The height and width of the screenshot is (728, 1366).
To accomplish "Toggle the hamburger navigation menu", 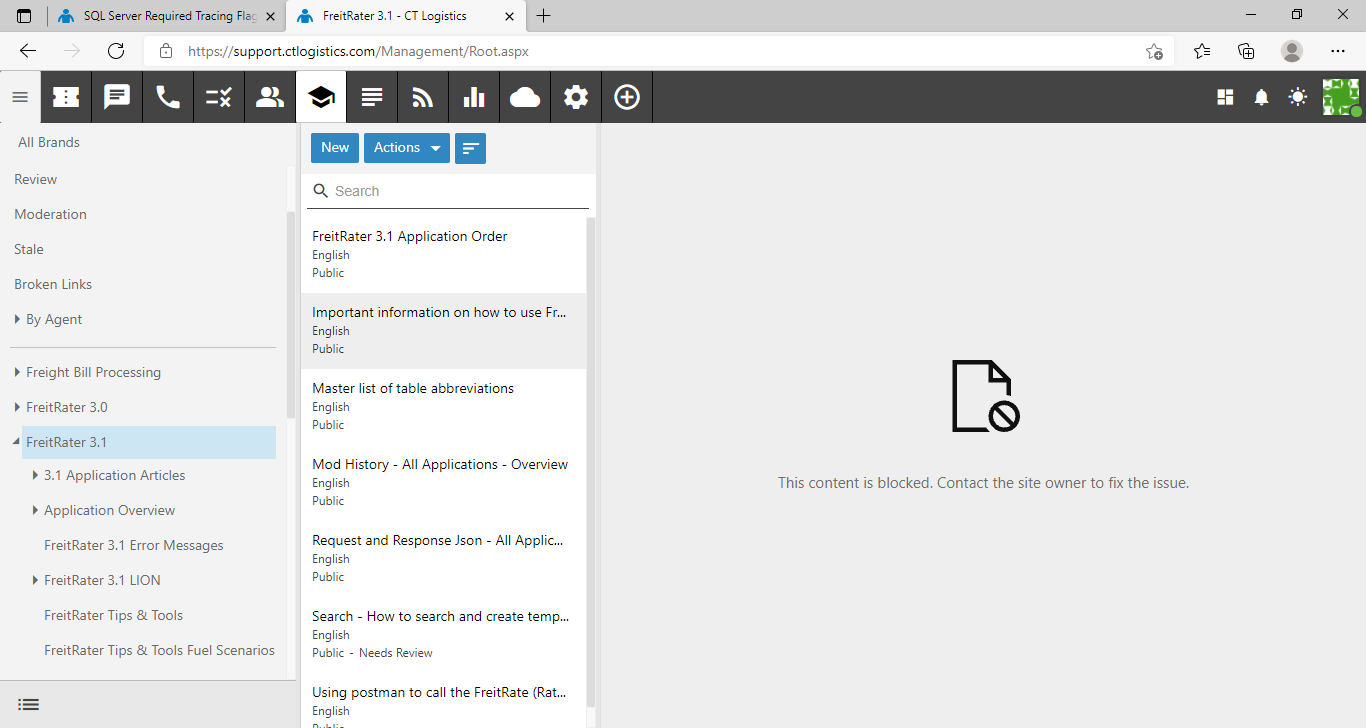I will click(20, 97).
